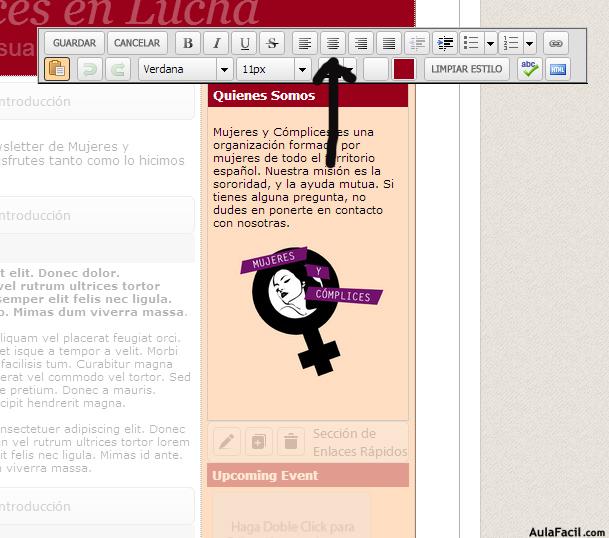Click the CANCELAR button

click(x=137, y=43)
